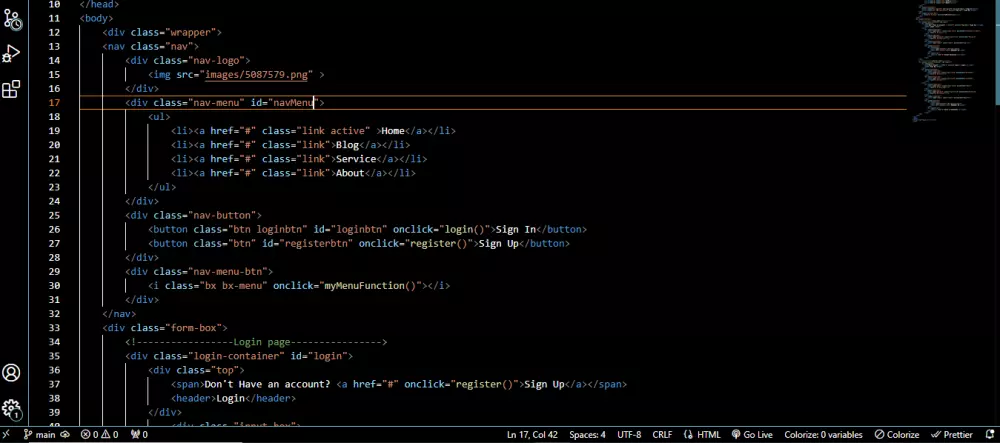
Task: Click 'Sign Up' text on line 27
Action: coord(499,243)
